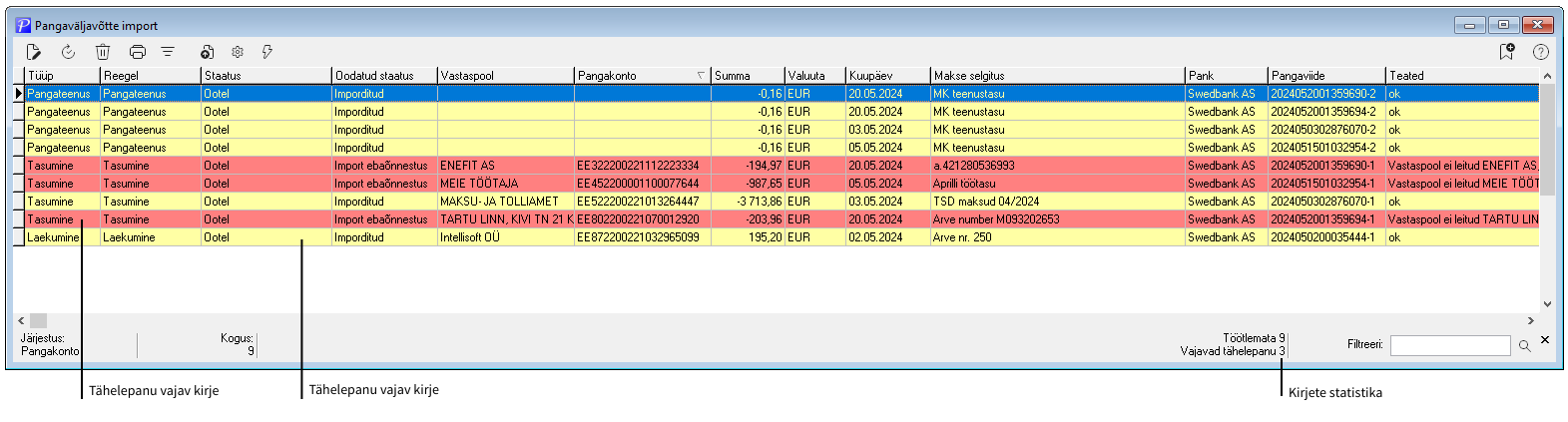The width and height of the screenshot is (1568, 422).
Task: Click the file upload import icon
Action: tap(207, 52)
